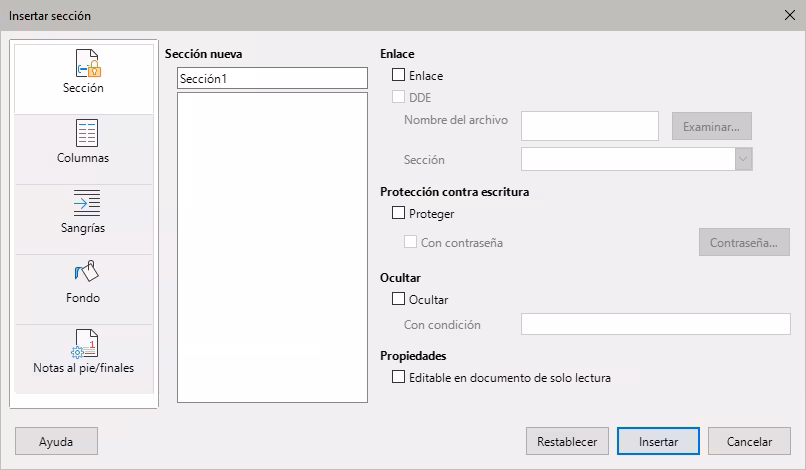Click the Insertar button

(x=658, y=441)
